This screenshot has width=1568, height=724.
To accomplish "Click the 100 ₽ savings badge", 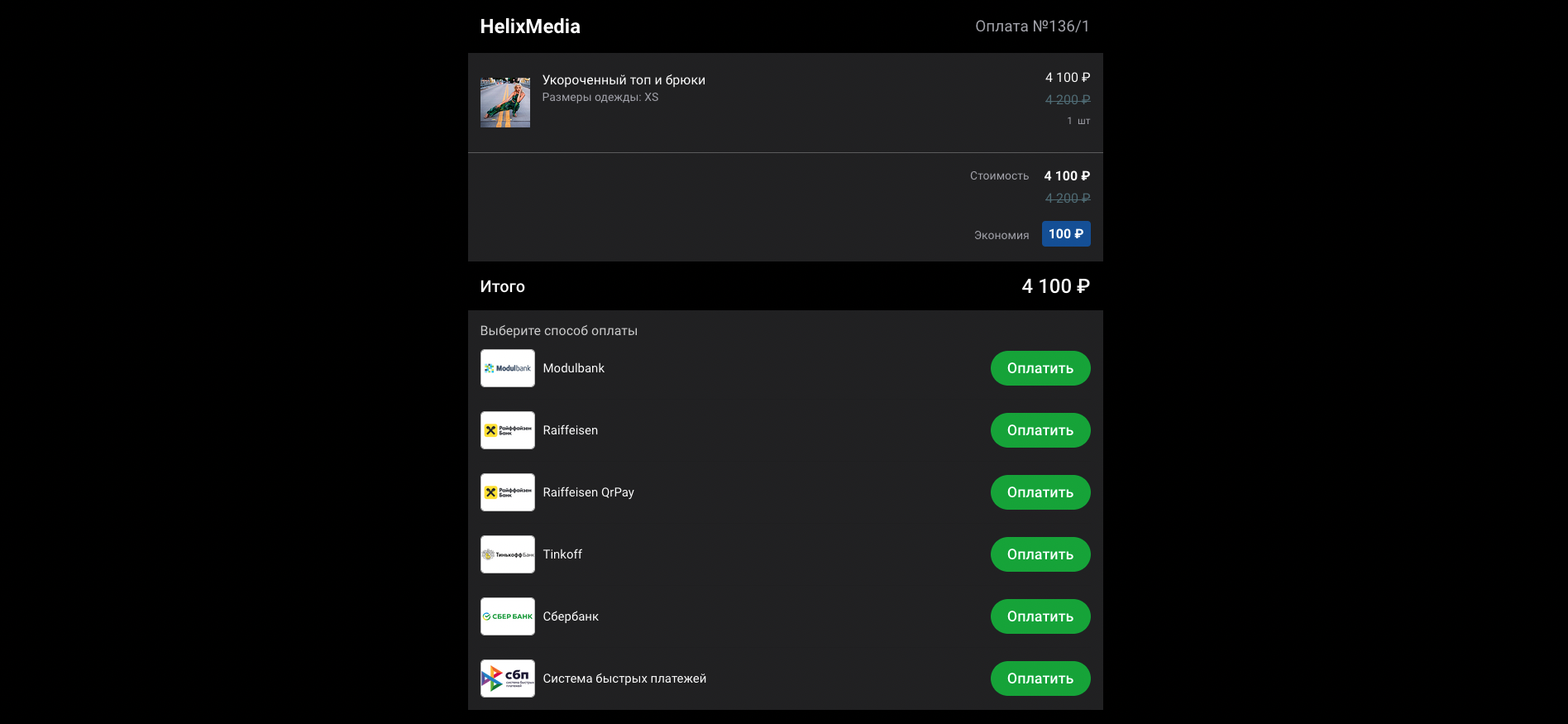I will pyautogui.click(x=1065, y=234).
